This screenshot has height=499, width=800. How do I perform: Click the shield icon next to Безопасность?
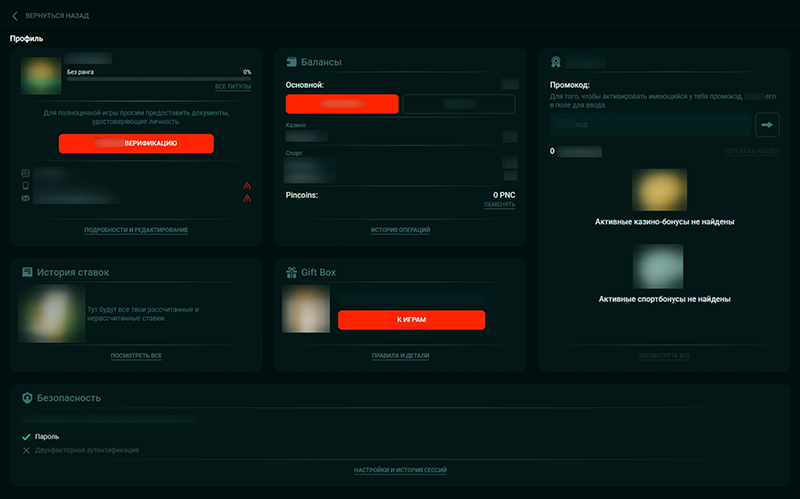point(27,397)
